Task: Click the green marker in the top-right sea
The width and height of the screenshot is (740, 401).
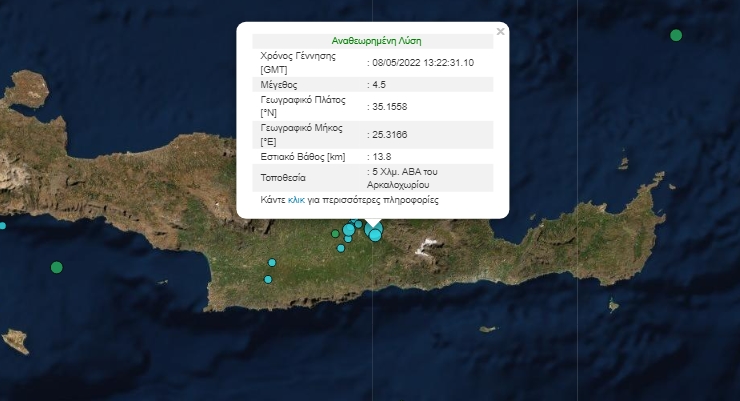Action: click(676, 35)
